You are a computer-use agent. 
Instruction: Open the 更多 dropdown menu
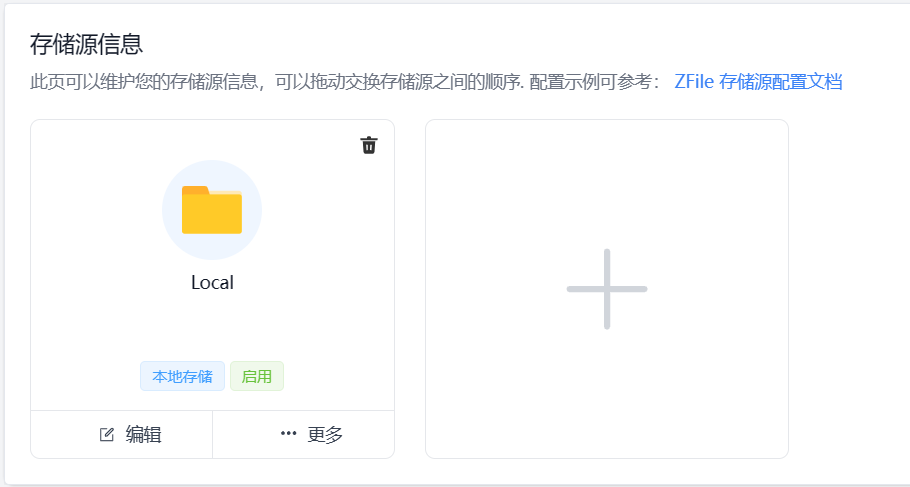click(x=312, y=435)
